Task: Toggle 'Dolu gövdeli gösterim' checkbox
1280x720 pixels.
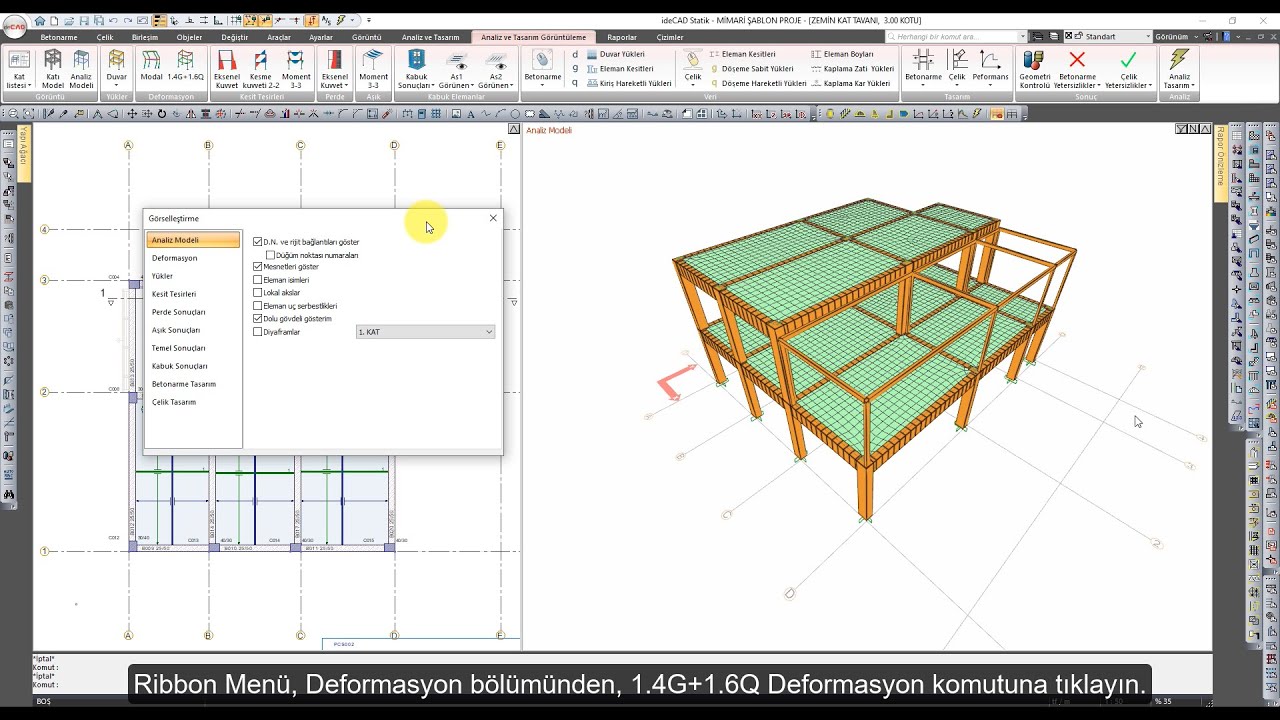Action: click(258, 319)
